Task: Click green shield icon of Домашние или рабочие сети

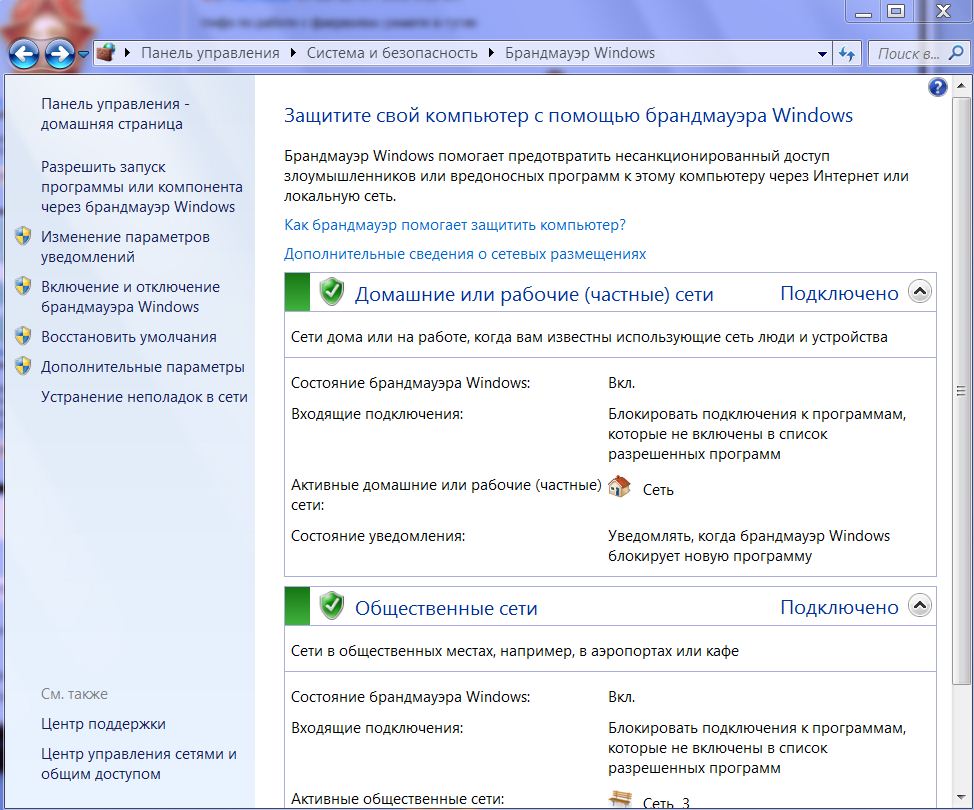Action: click(x=332, y=291)
